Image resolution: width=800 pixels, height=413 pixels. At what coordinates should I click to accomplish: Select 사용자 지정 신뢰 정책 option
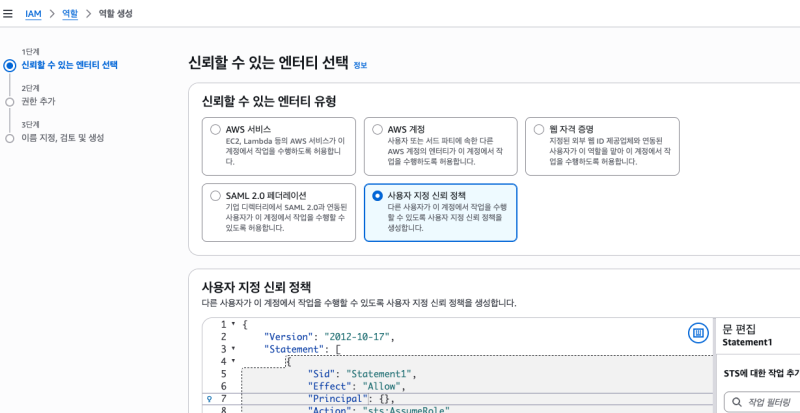pos(377,195)
